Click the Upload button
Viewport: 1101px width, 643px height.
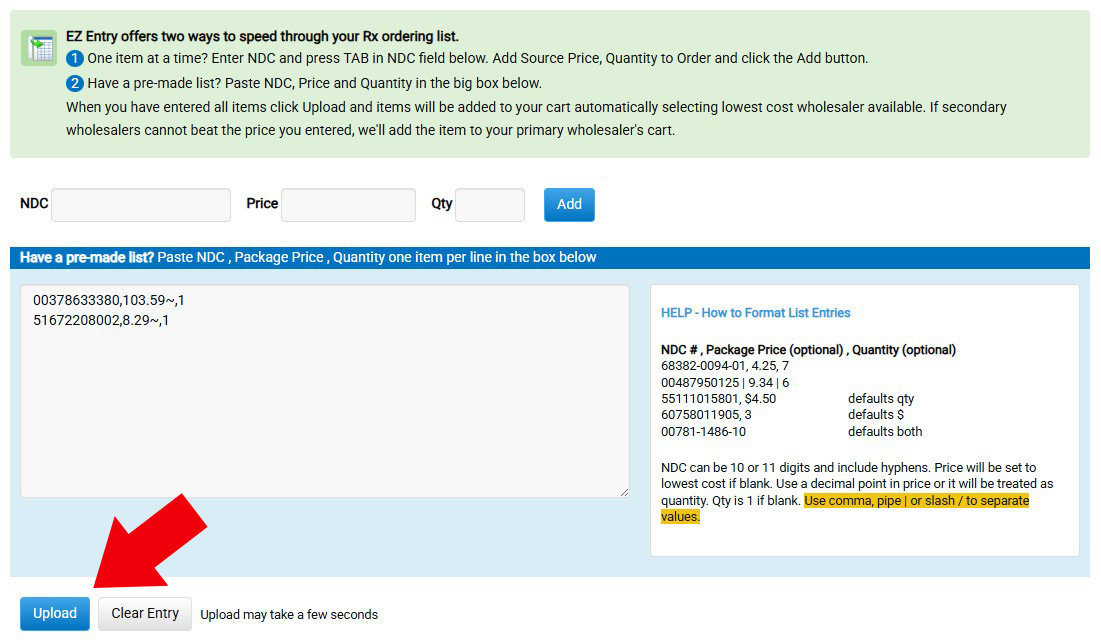tap(54, 613)
